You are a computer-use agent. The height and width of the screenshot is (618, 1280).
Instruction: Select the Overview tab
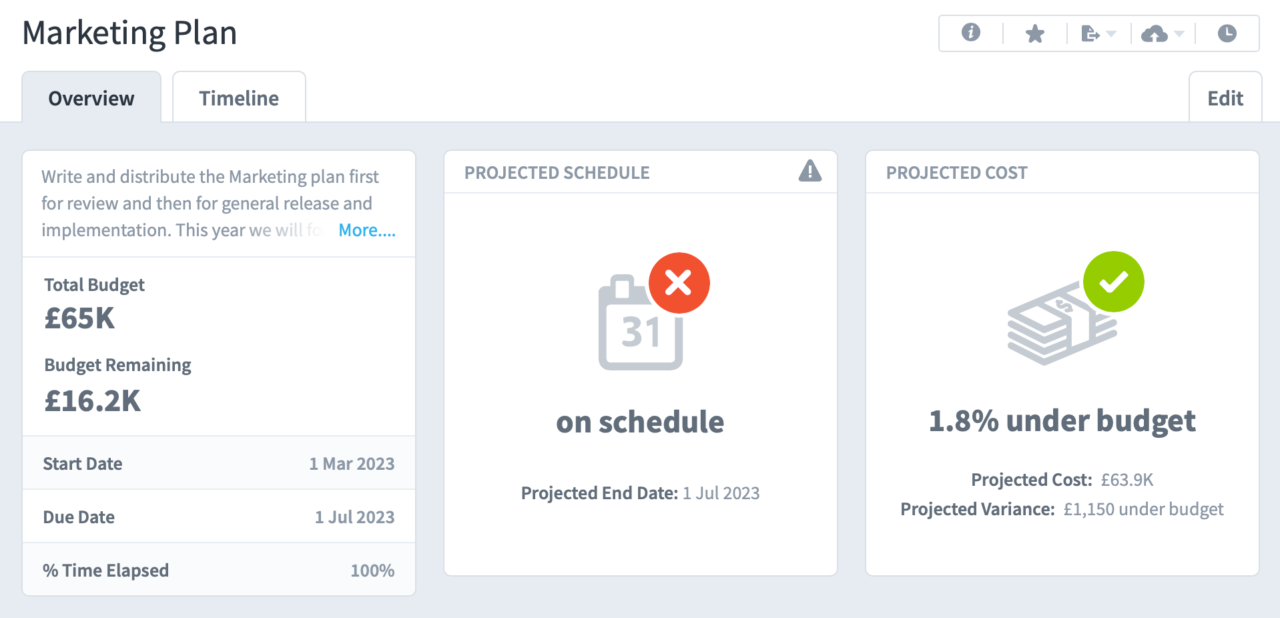pos(90,97)
